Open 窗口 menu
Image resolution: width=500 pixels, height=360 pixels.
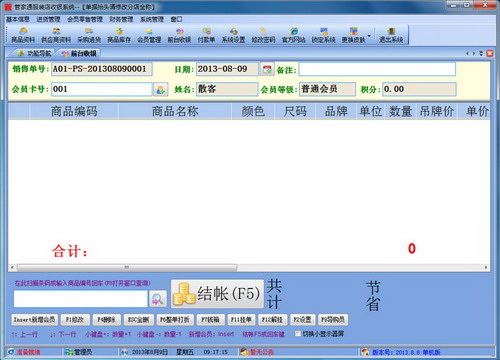(x=176, y=19)
